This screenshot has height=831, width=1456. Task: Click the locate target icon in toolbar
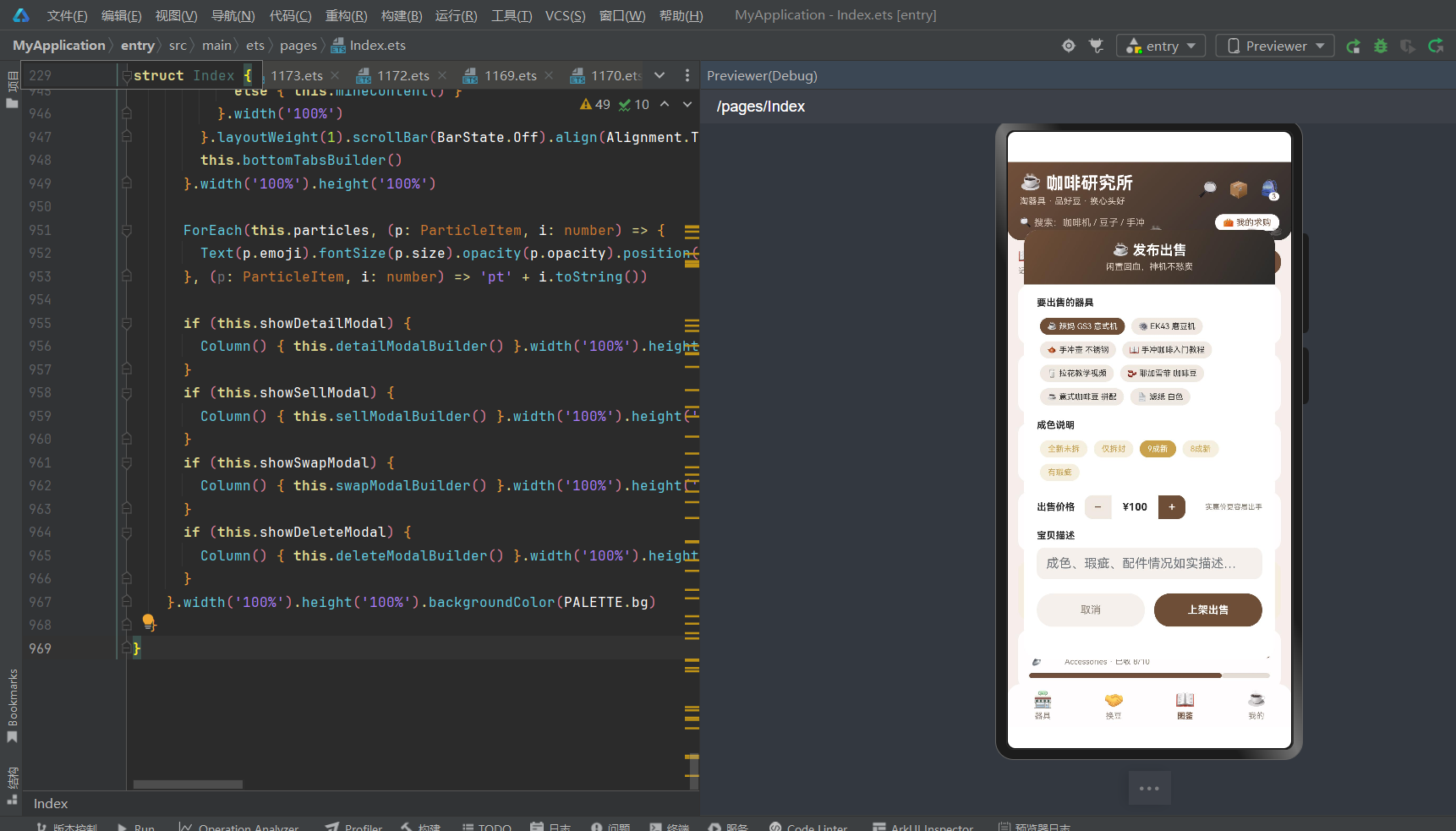pyautogui.click(x=1069, y=46)
